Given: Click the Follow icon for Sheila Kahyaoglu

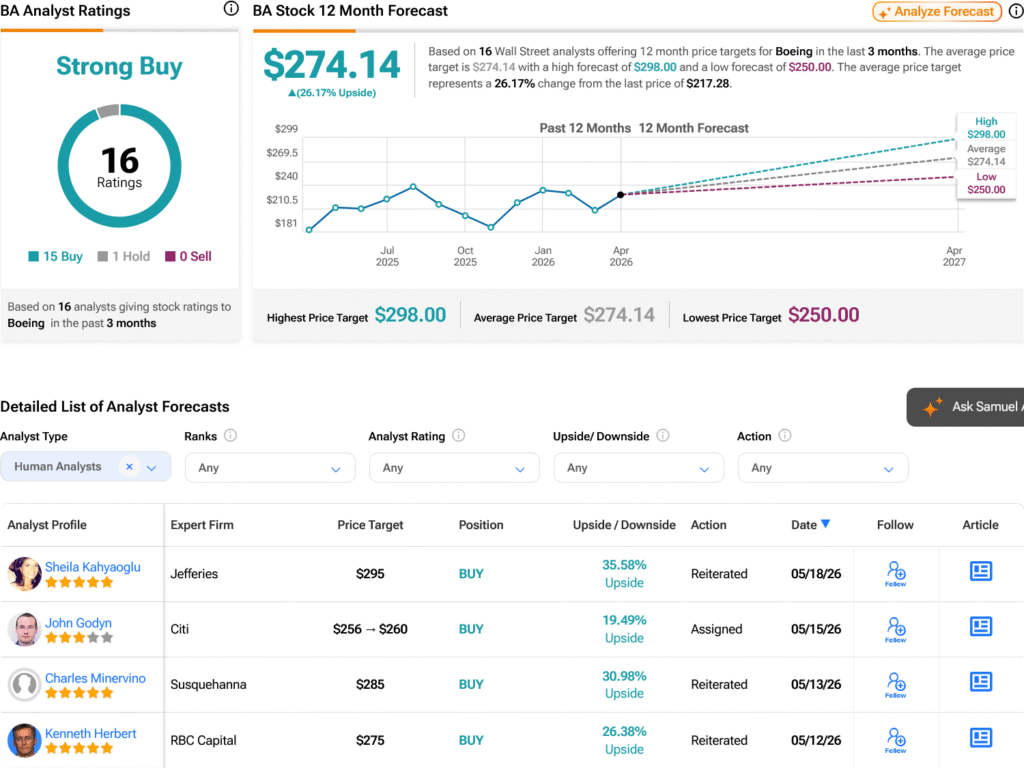Looking at the screenshot, I should [x=895, y=574].
